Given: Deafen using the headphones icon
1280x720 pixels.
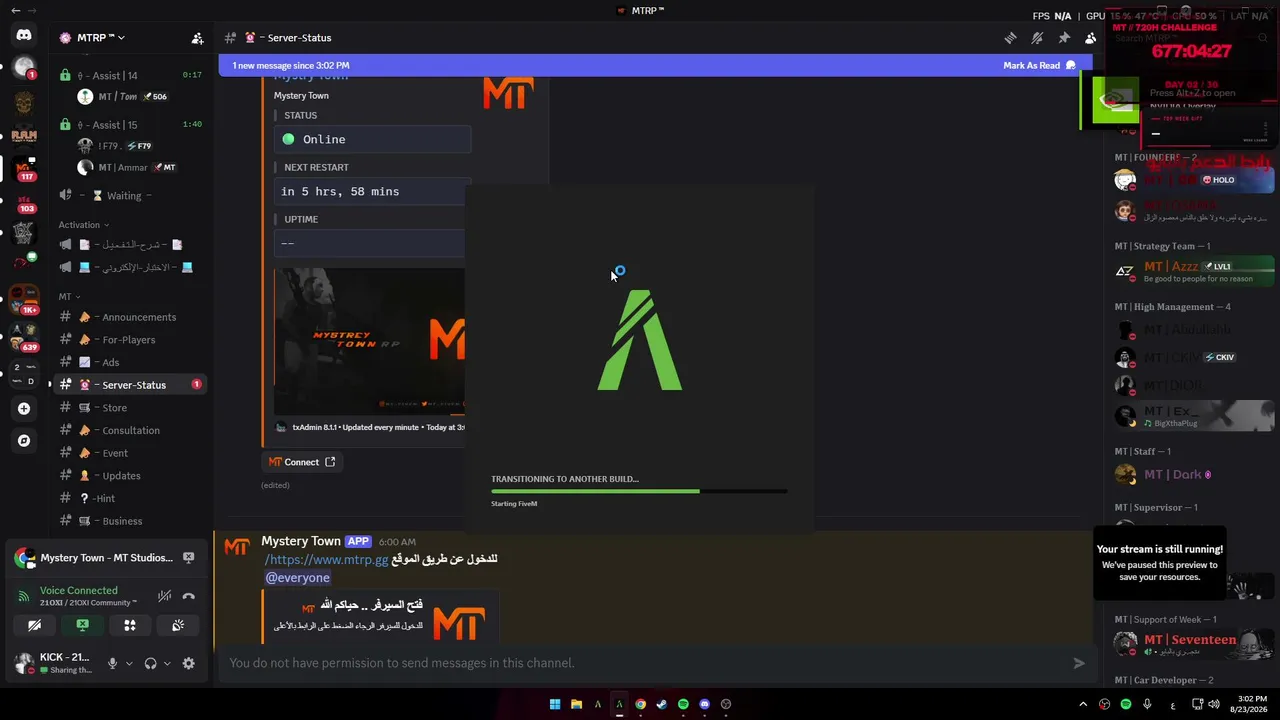Looking at the screenshot, I should click(x=150, y=663).
